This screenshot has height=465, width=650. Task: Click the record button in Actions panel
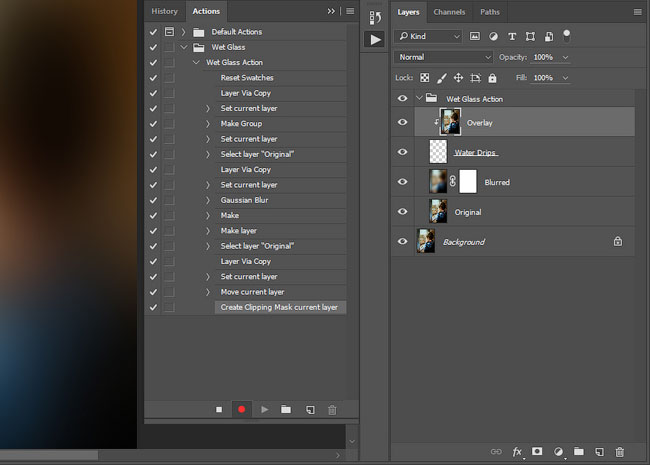[x=241, y=409]
